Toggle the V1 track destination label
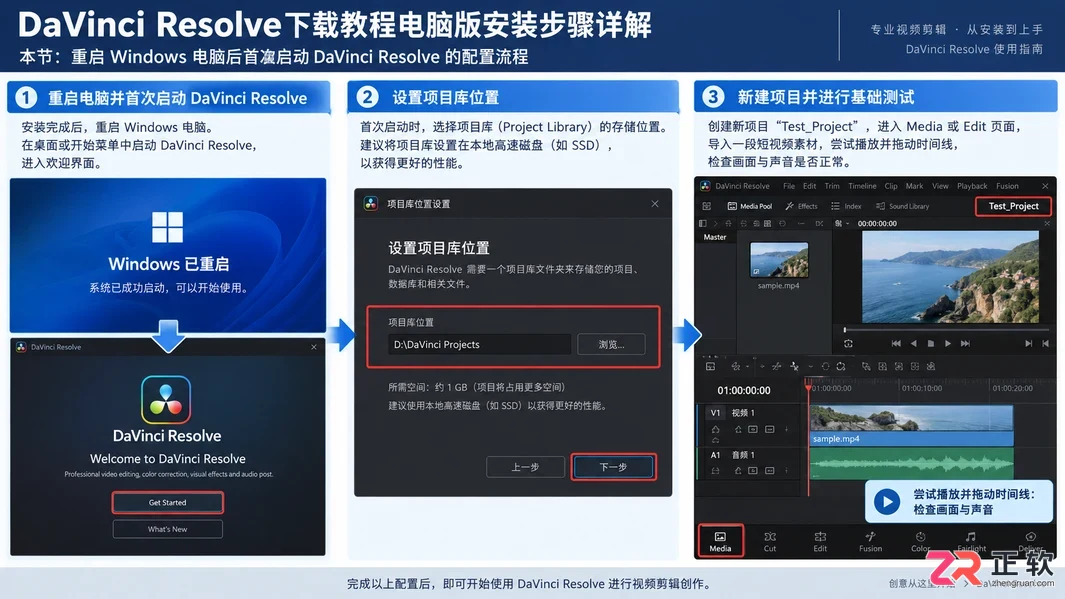Image resolution: width=1065 pixels, height=599 pixels. coord(715,413)
